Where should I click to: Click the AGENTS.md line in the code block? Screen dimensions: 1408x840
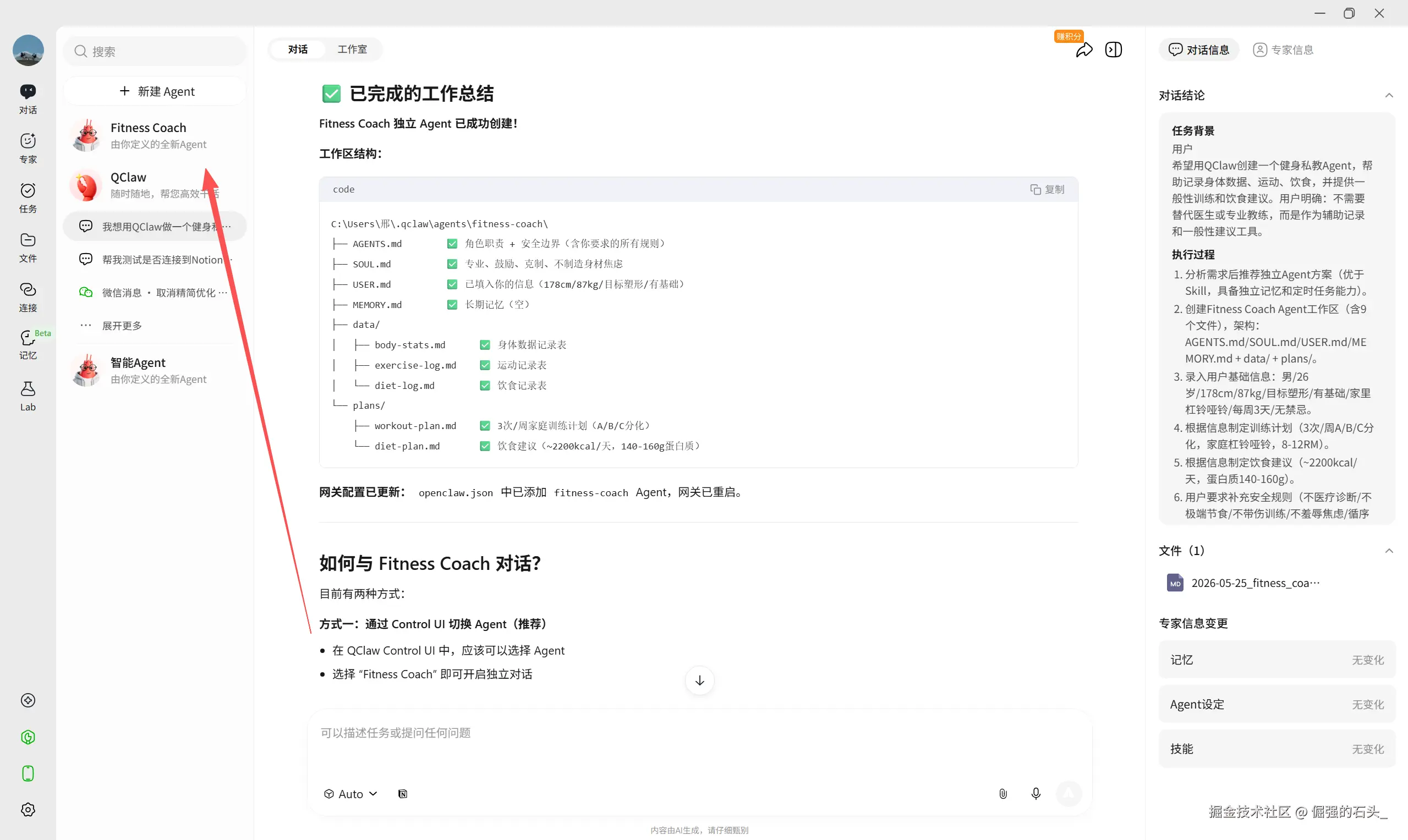498,243
